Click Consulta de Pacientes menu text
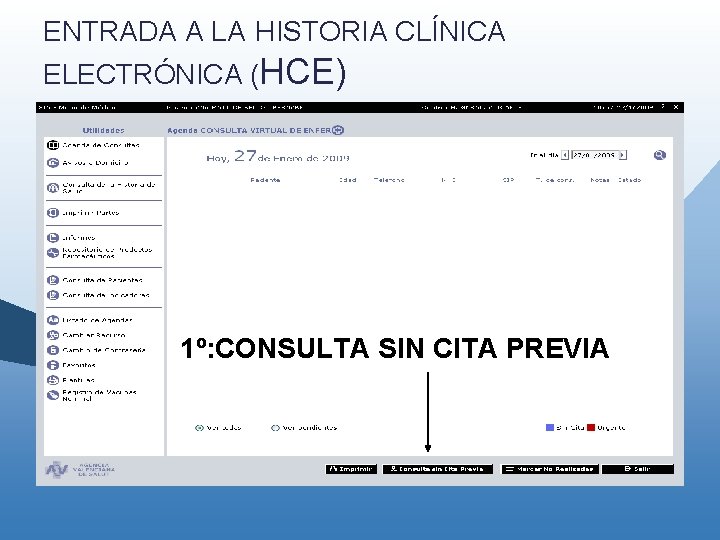The width and height of the screenshot is (720, 540). 102,280
